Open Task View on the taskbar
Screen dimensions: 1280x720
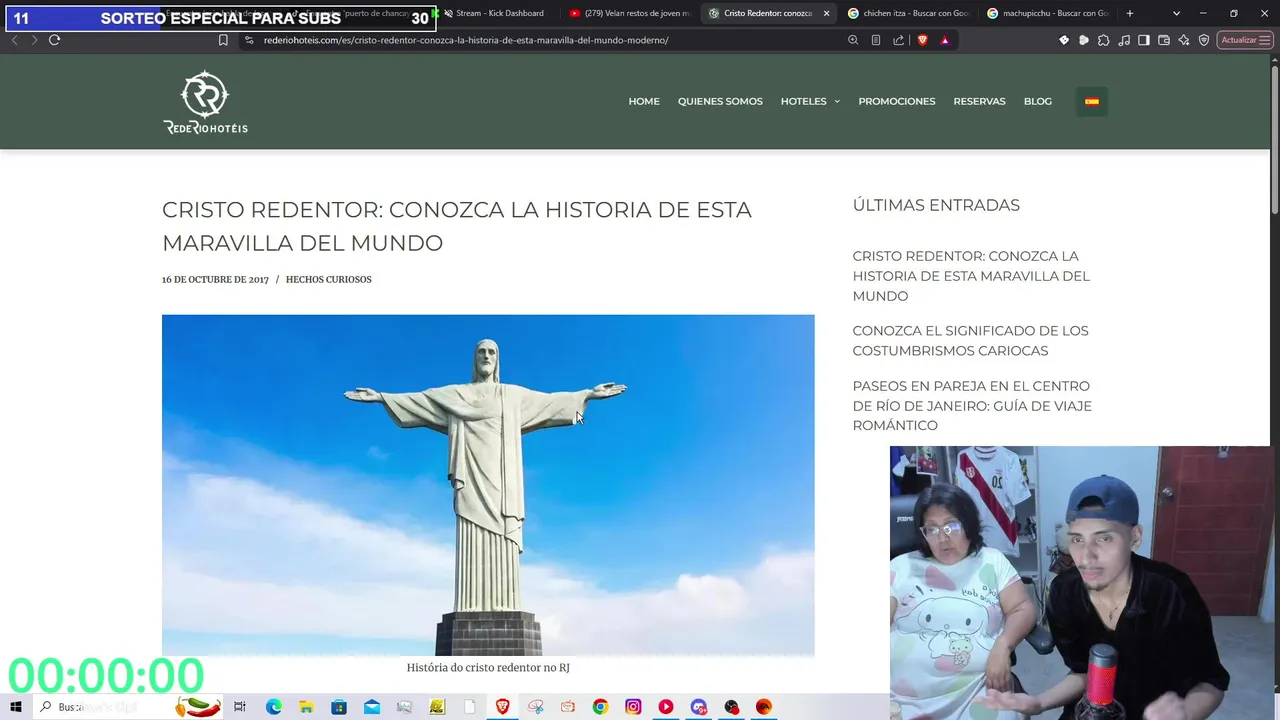point(240,707)
